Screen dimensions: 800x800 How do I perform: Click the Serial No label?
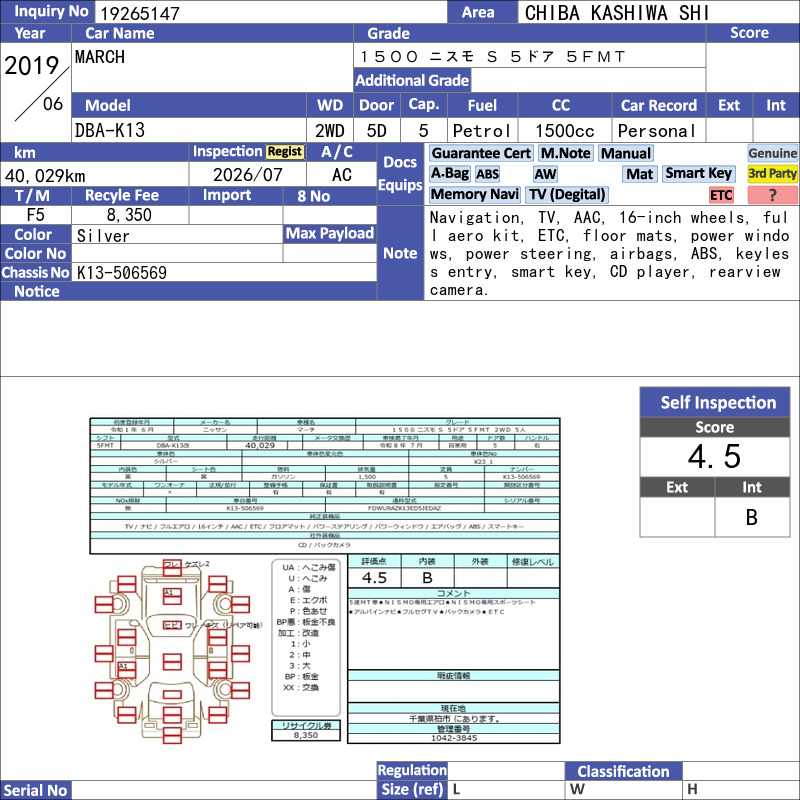coord(35,790)
